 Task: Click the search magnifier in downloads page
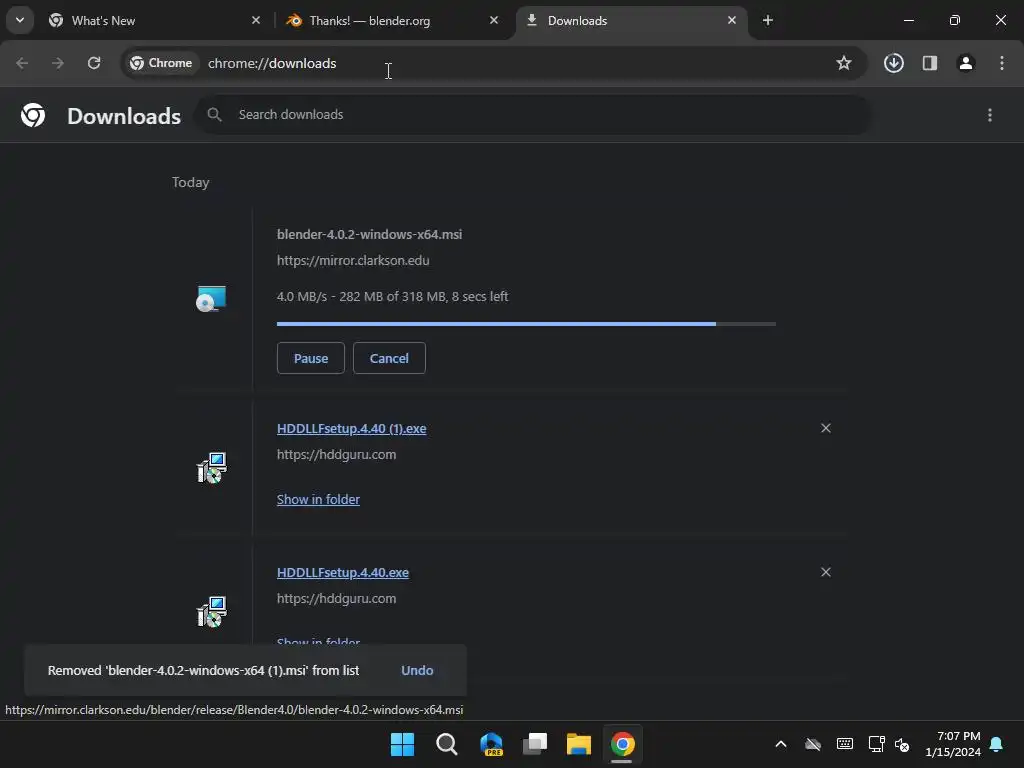(x=214, y=115)
